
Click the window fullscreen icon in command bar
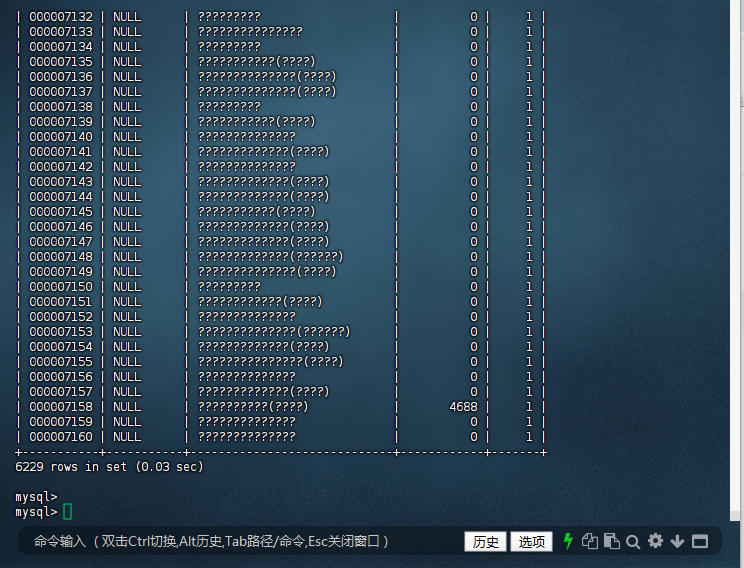pos(700,541)
